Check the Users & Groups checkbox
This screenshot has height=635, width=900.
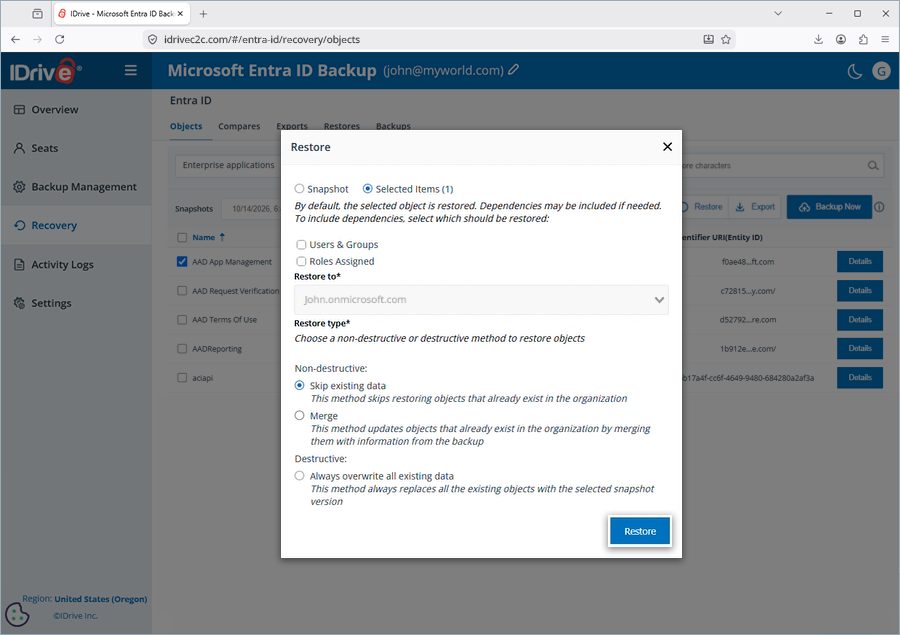[x=301, y=245]
